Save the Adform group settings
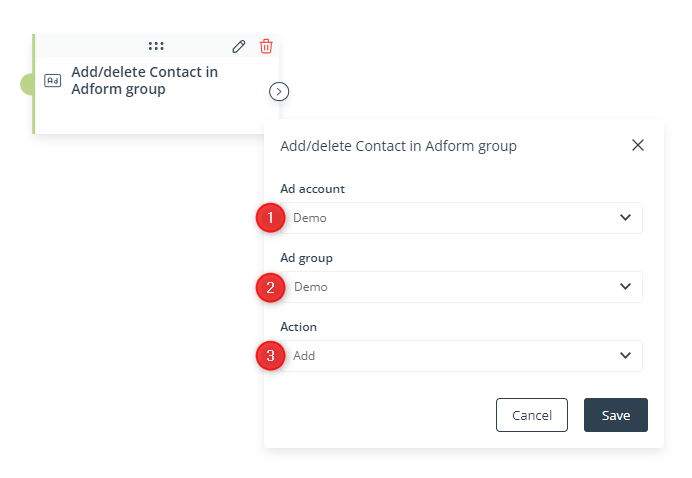Viewport: 692px width, 478px height. tap(616, 415)
